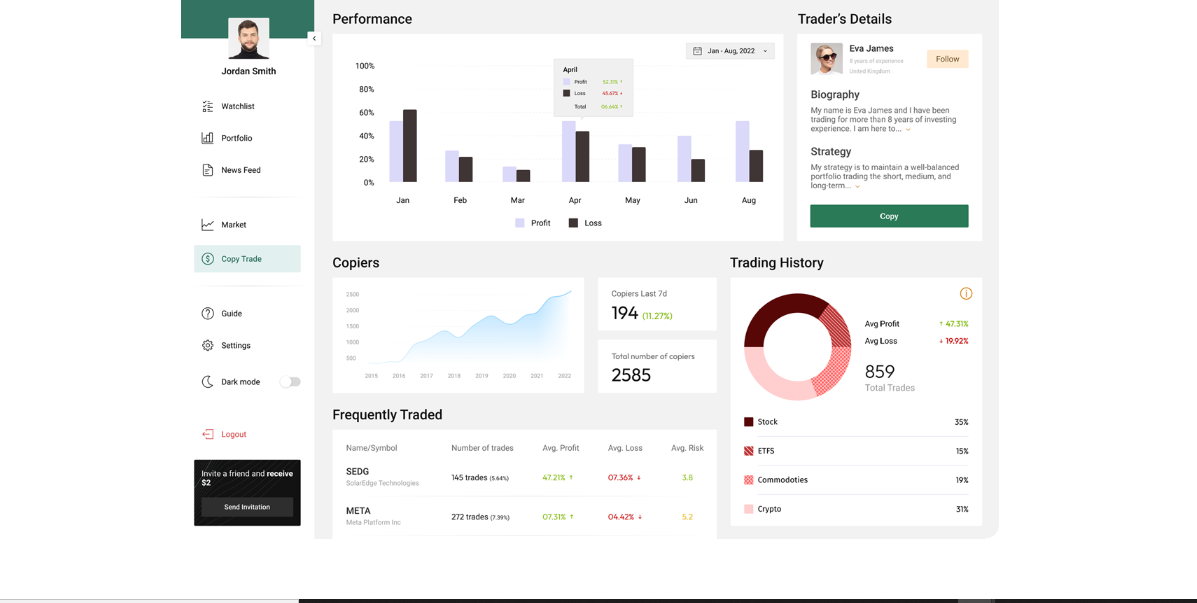Click the Portfolio bar chart icon
Image resolution: width=1197 pixels, height=603 pixels.
point(207,138)
